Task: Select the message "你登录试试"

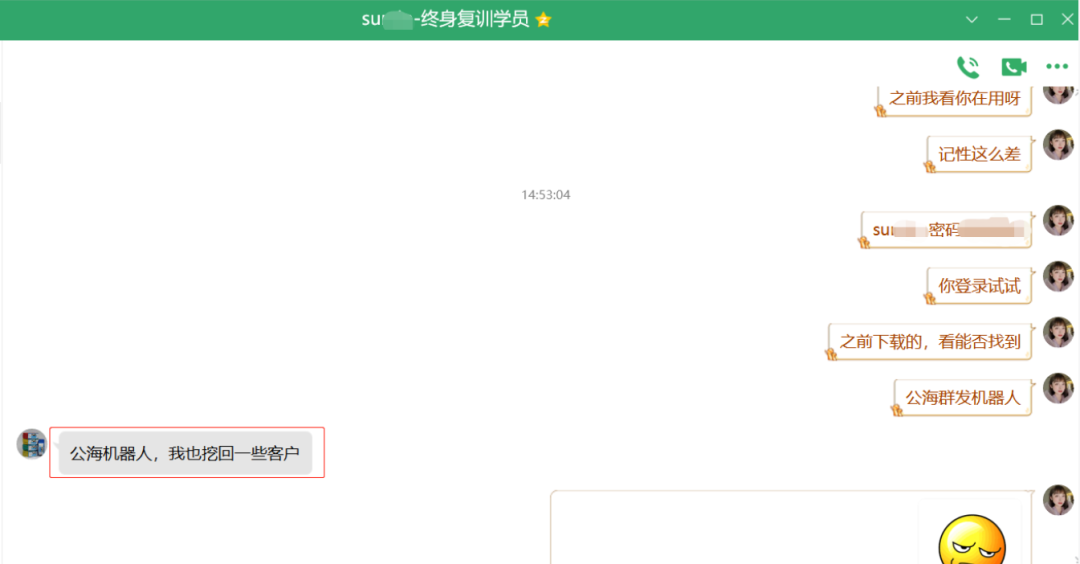Action: click(x=979, y=286)
